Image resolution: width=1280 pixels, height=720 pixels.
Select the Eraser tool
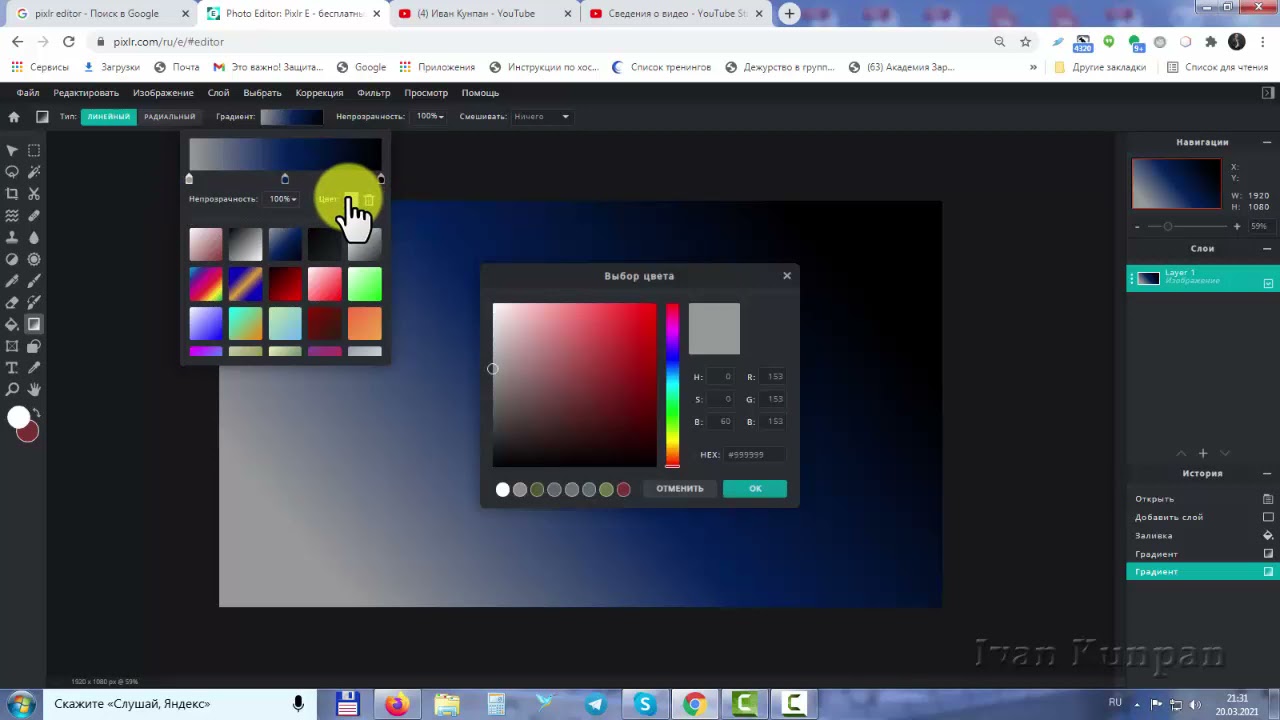click(12, 302)
